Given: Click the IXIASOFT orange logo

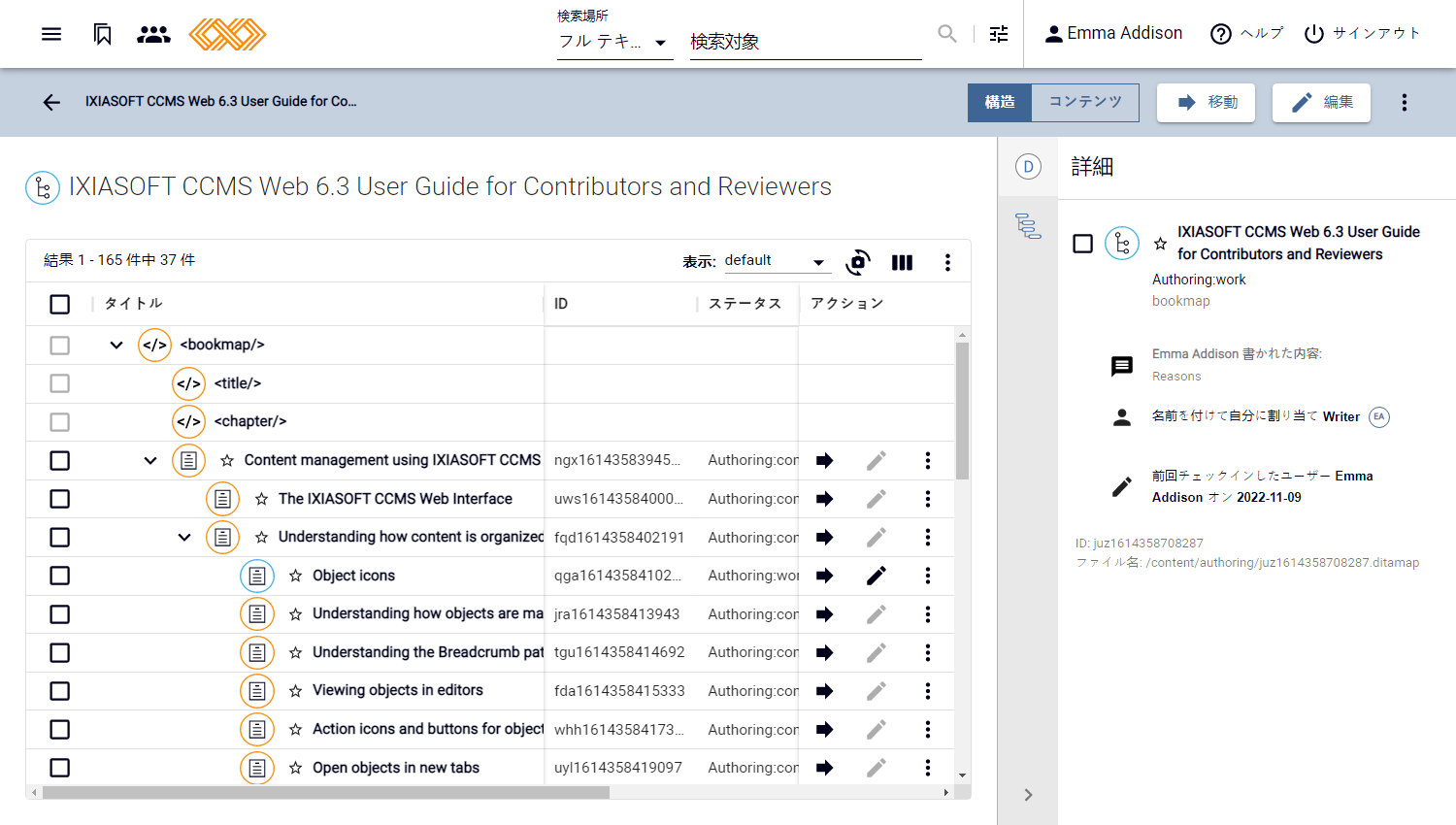Looking at the screenshot, I should click(227, 34).
